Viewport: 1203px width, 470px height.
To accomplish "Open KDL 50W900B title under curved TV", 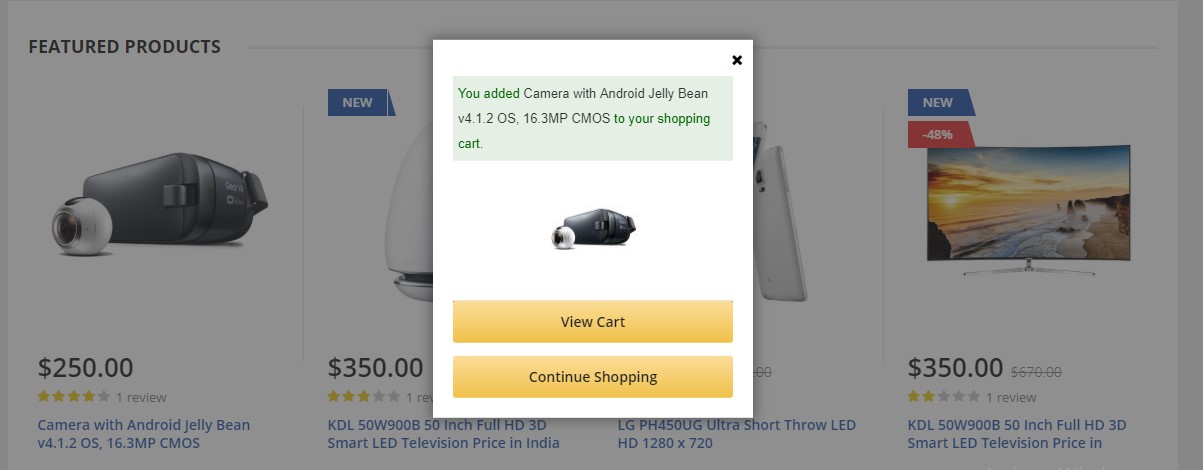I will click(x=1017, y=434).
